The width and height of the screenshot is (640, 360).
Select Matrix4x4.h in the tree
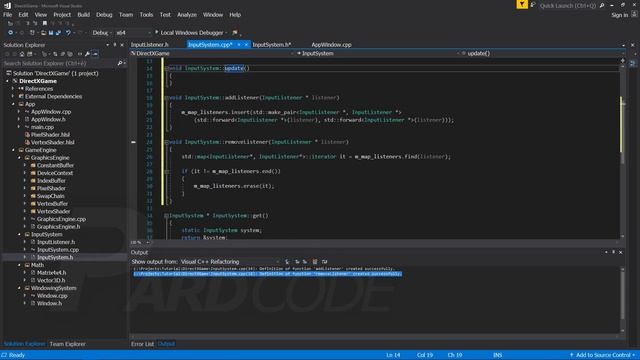51,273
